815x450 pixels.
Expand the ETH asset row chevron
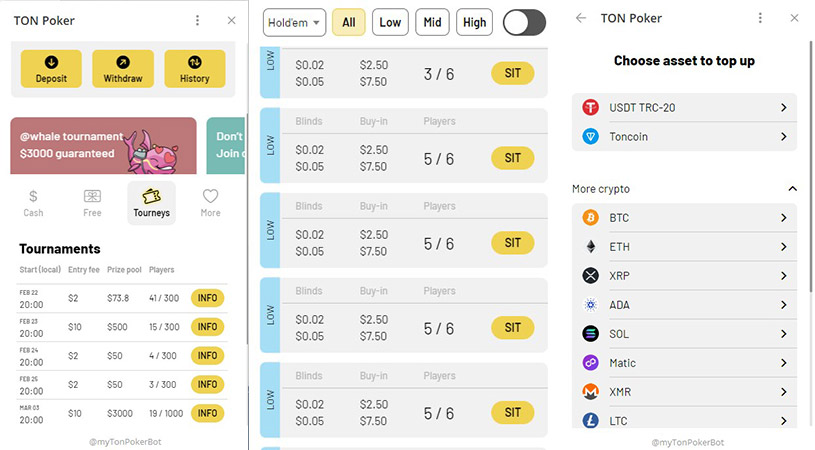pos(784,247)
